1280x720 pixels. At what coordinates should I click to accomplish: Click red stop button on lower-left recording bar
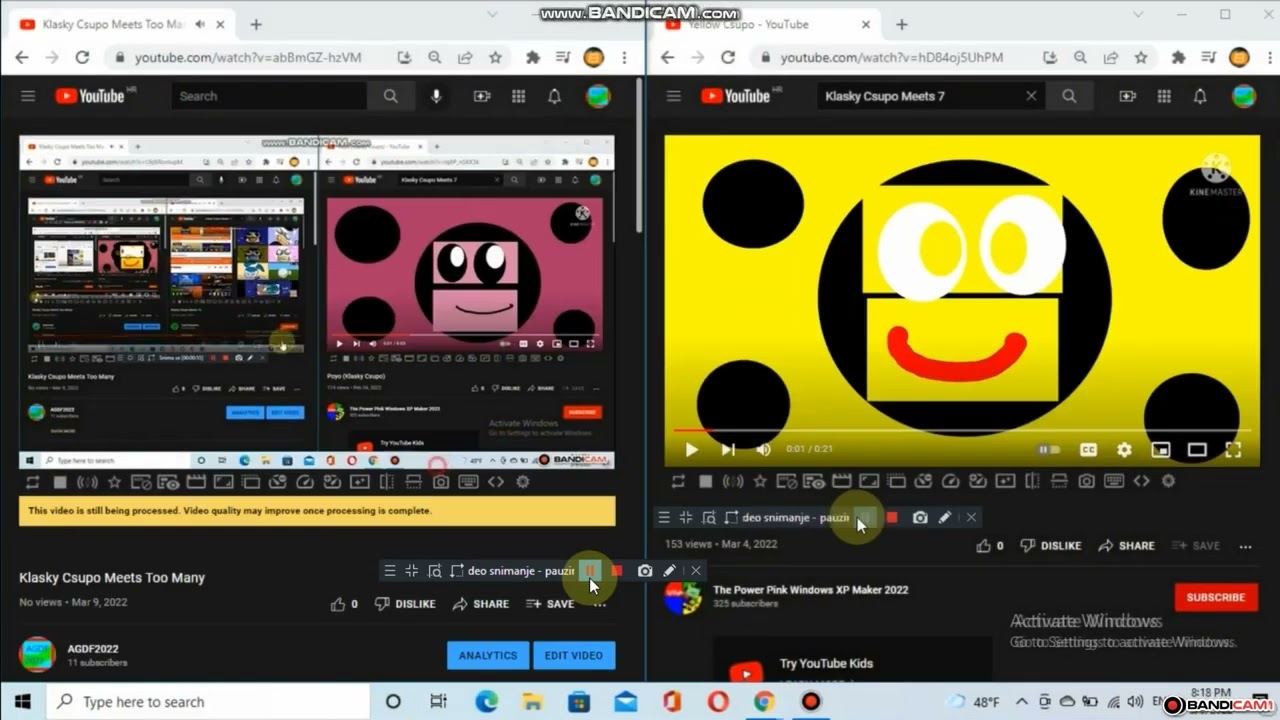click(x=617, y=571)
